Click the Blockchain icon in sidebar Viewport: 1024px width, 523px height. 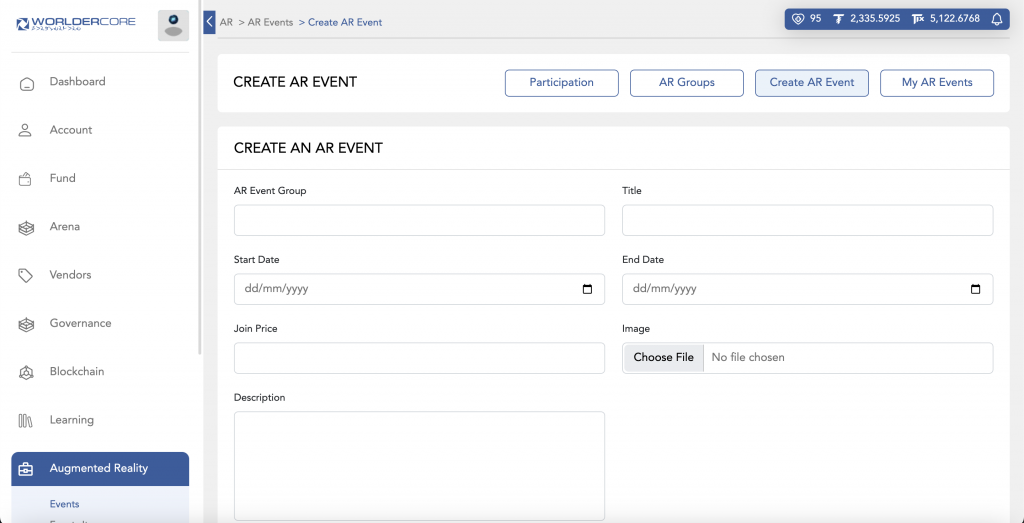pos(25,372)
